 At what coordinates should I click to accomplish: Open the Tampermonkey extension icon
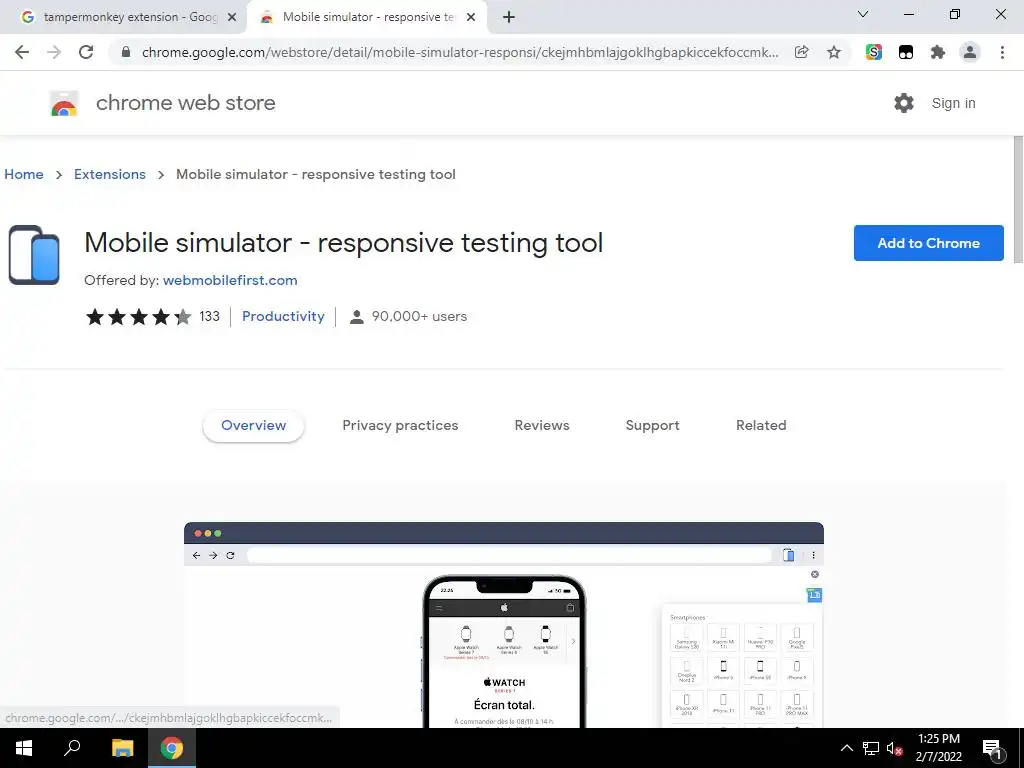pos(906,52)
